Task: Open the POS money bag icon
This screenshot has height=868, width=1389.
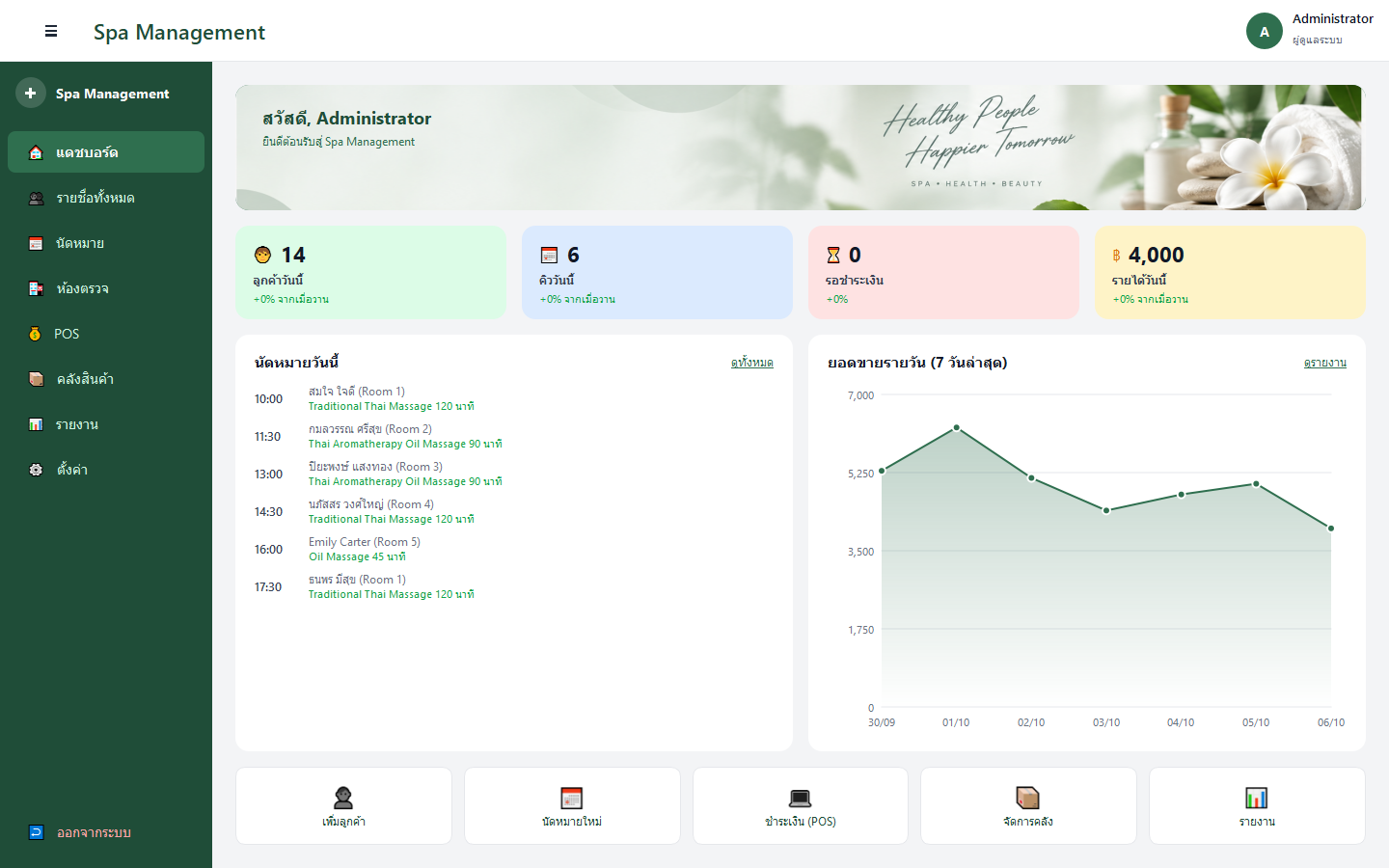Action: (x=35, y=334)
